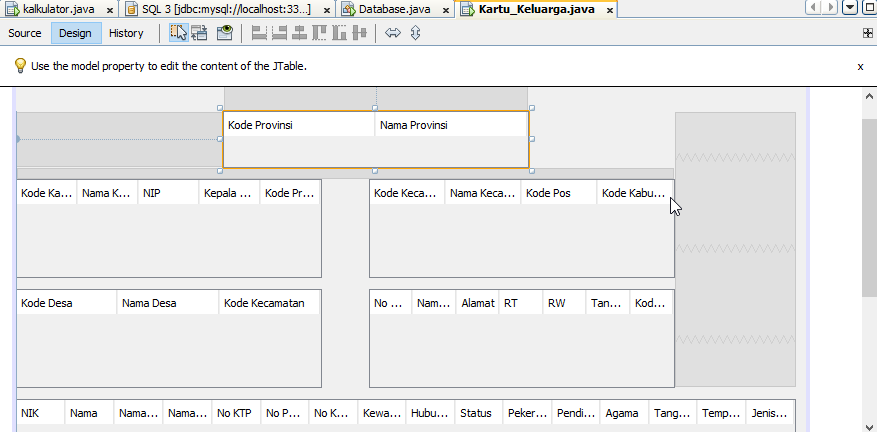Close the Database.java tab
The image size is (877, 432).
pyautogui.click(x=446, y=10)
